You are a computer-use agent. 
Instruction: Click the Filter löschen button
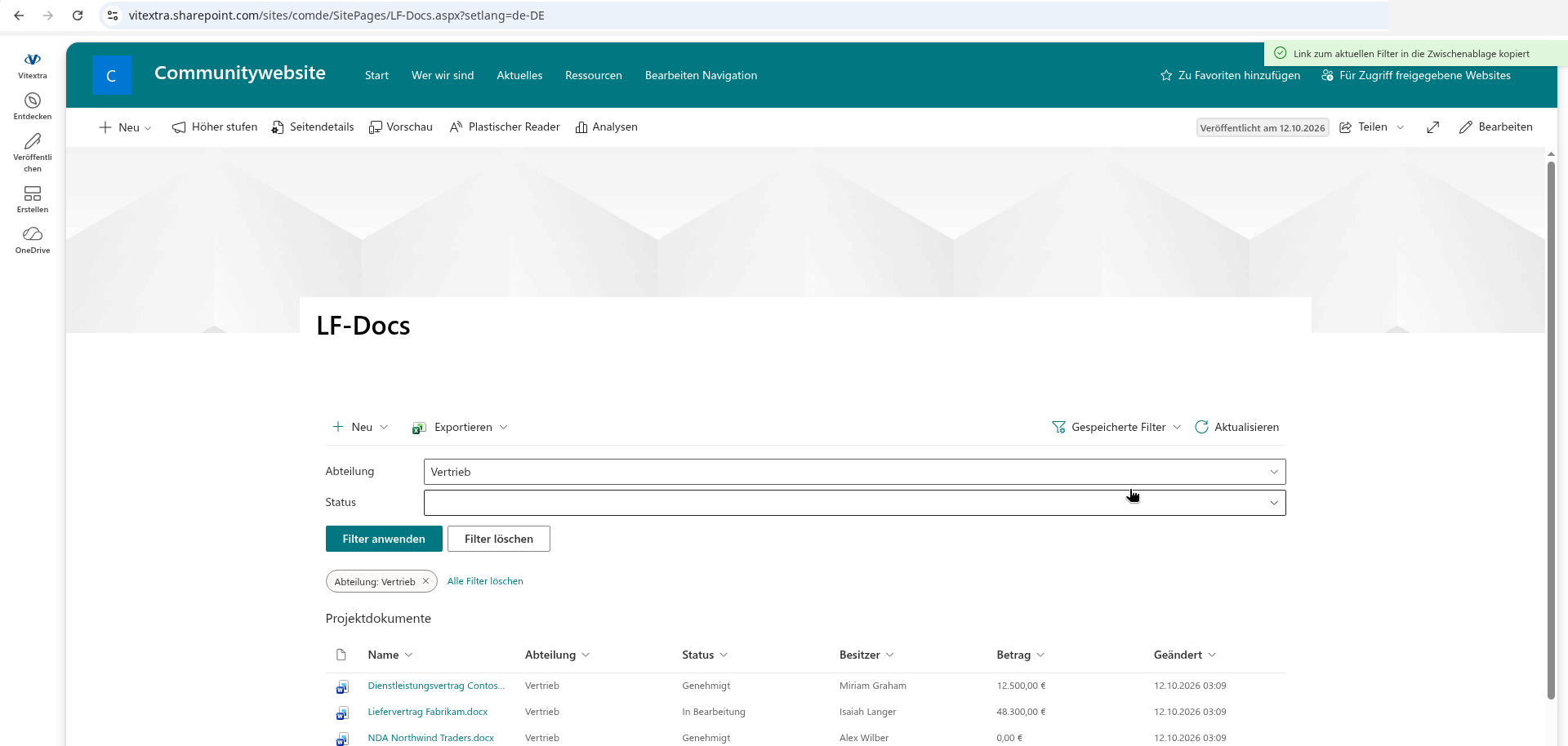(499, 539)
